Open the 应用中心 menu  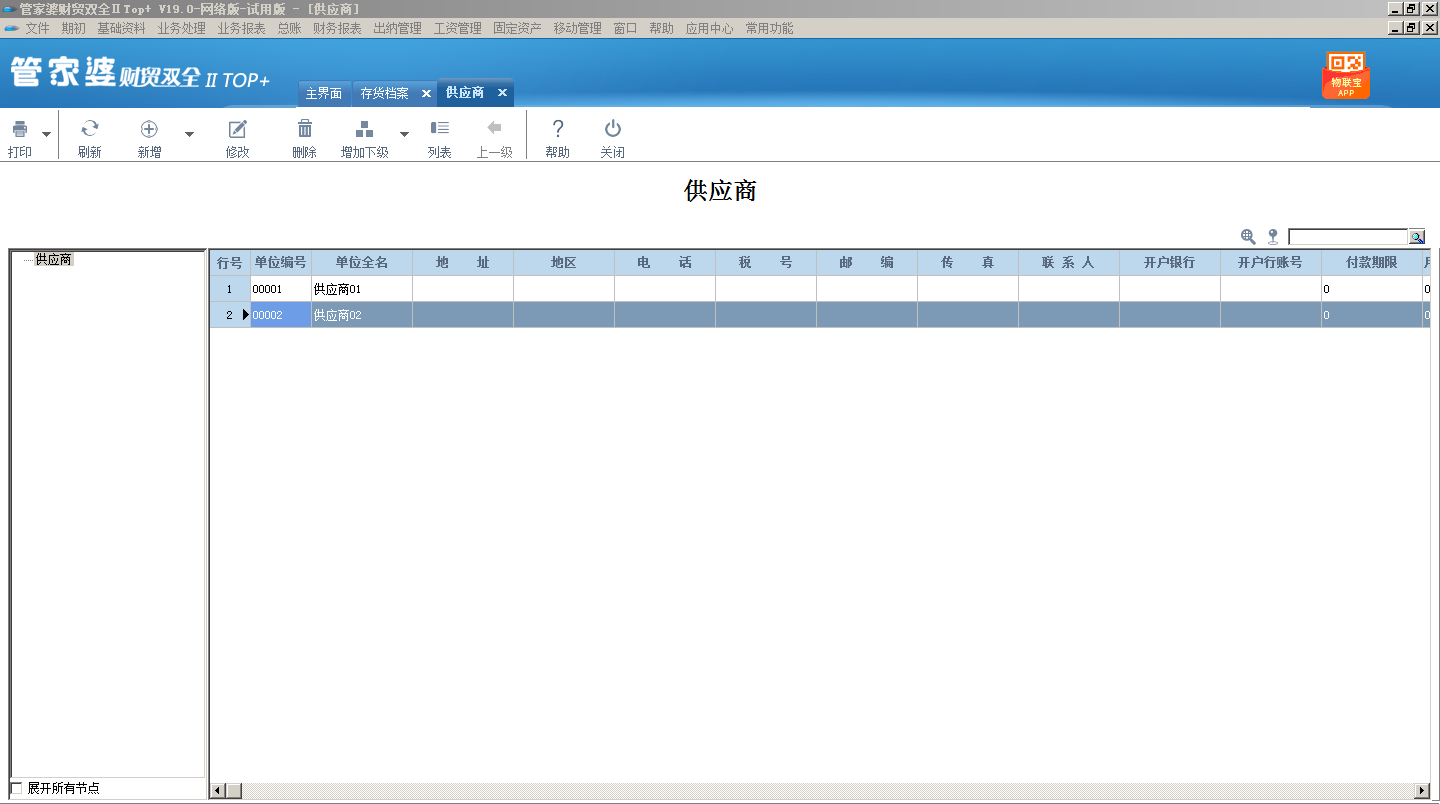(x=709, y=28)
